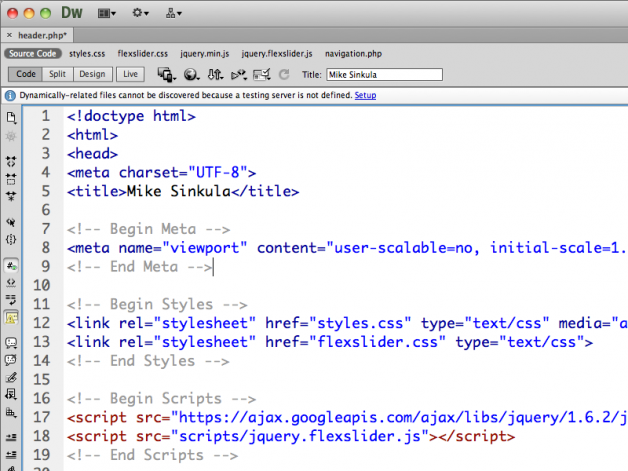This screenshot has width=628, height=471.
Task: Open Recent Snippets menu
Action: (x=11, y=395)
